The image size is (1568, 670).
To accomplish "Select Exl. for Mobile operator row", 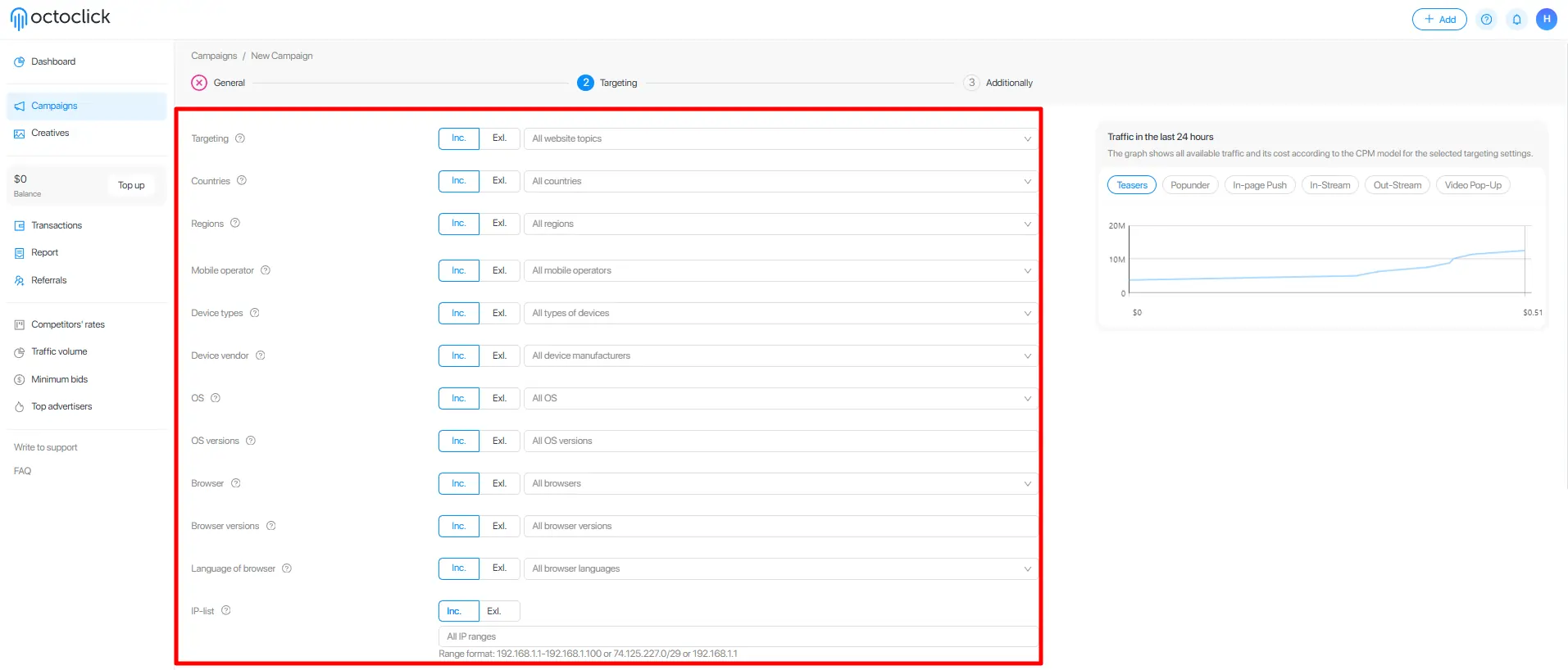I will pos(499,270).
